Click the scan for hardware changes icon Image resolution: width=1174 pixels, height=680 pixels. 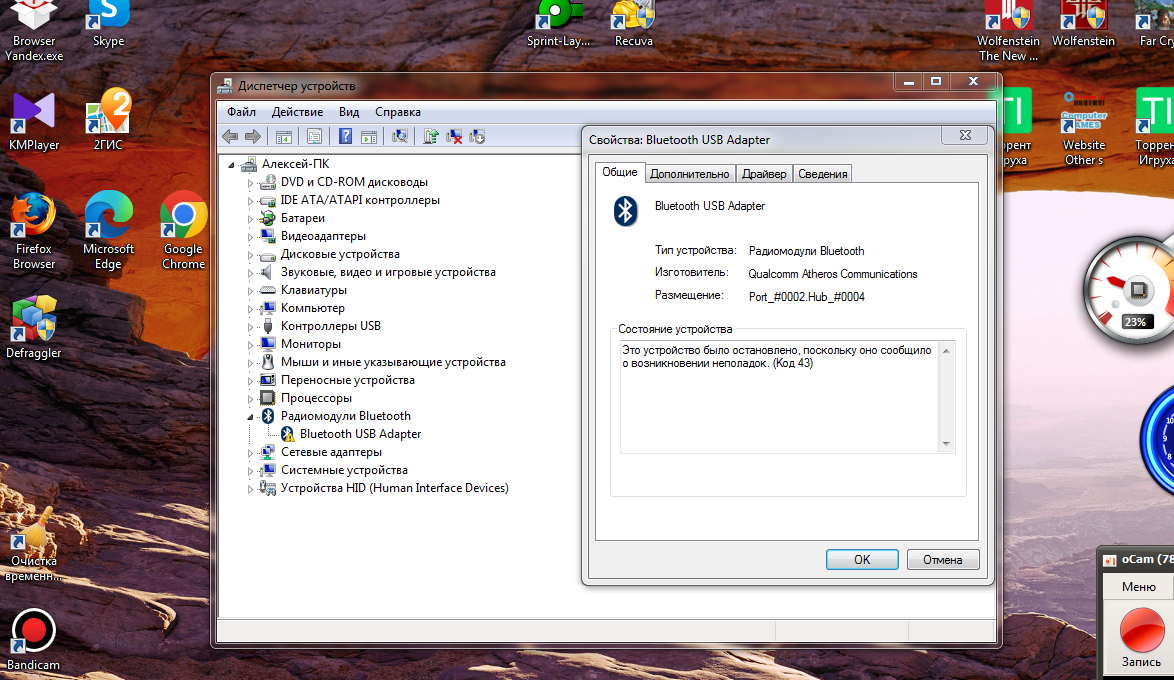coord(400,136)
